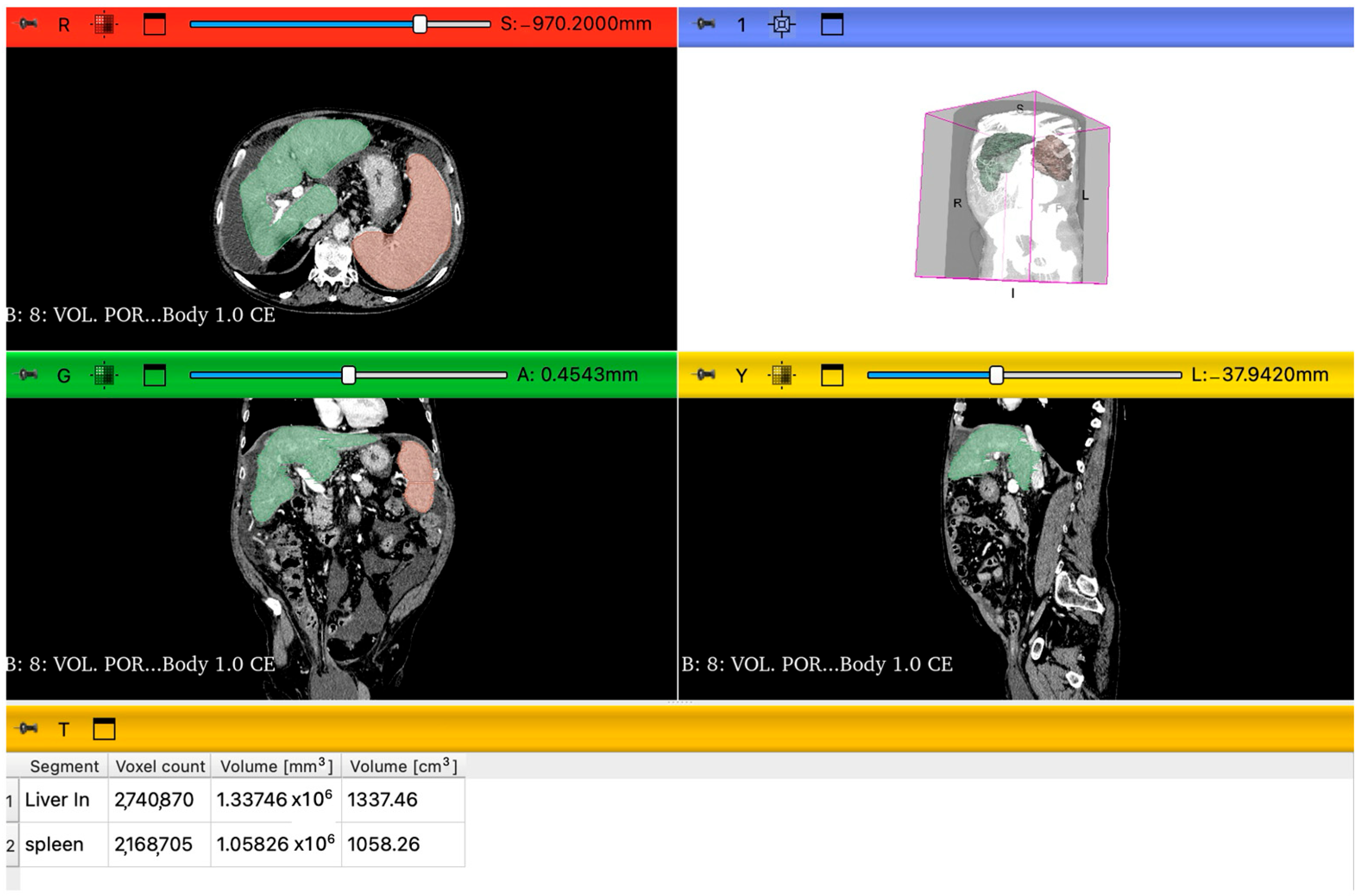
Task: Click the slice intersection icon in red view
Action: pyautogui.click(x=103, y=24)
